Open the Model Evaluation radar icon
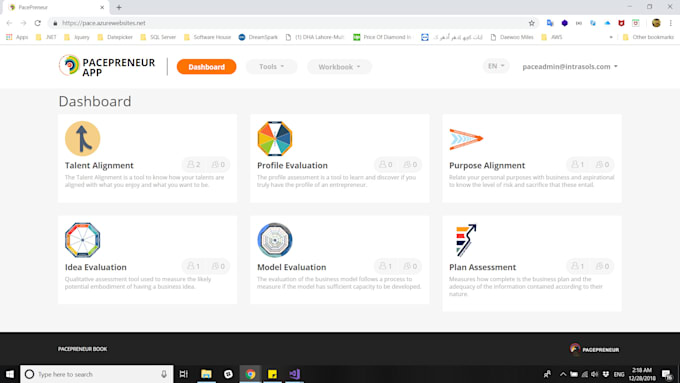The height and width of the screenshot is (383, 680). [x=275, y=240]
